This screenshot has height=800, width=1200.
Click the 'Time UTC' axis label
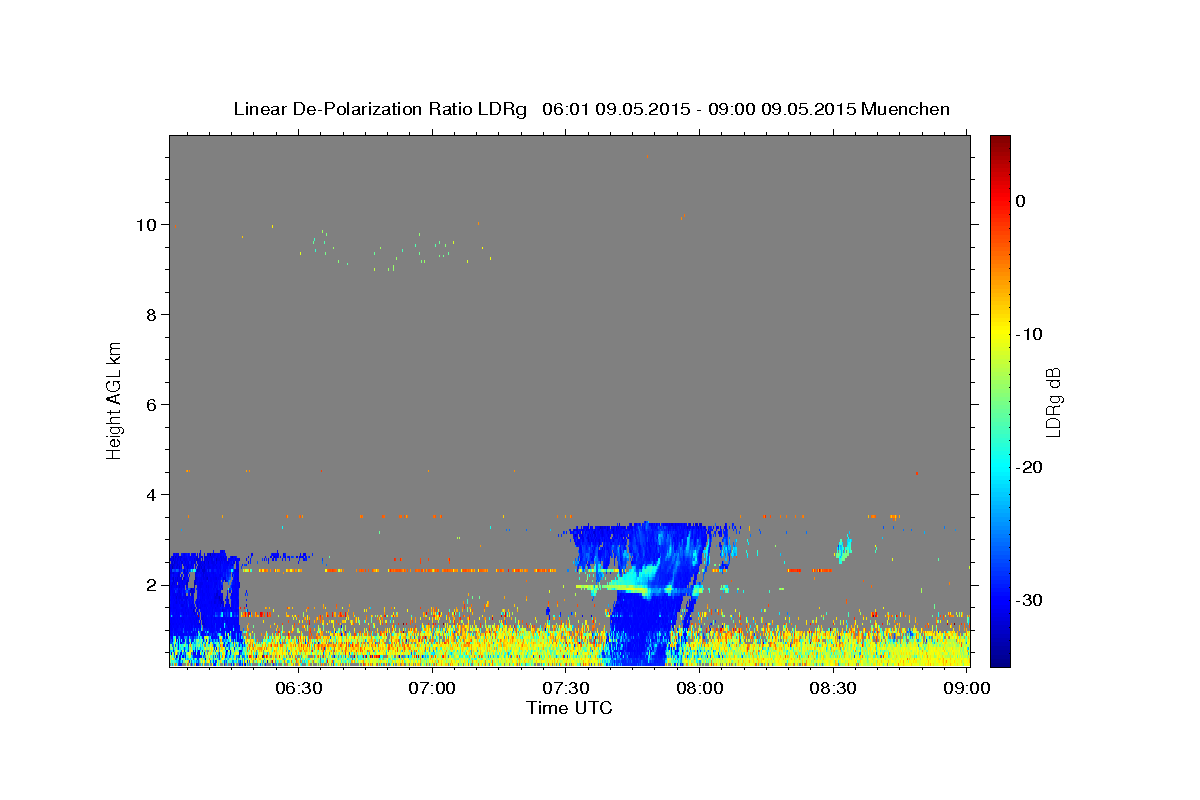tap(569, 708)
